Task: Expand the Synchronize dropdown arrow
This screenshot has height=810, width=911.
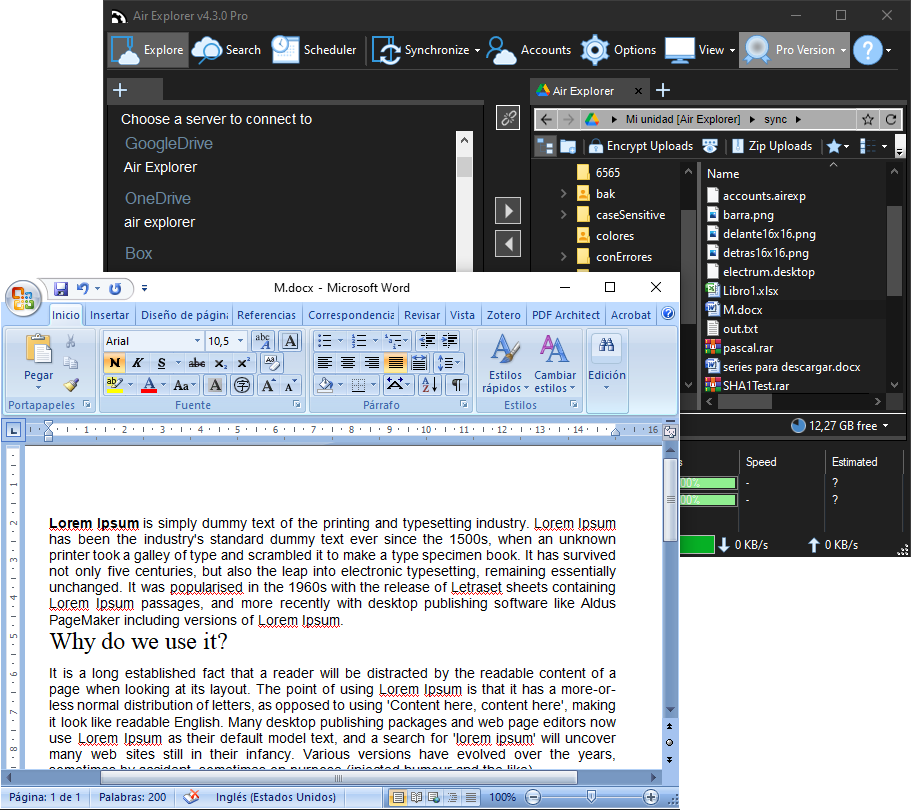Action: pos(478,51)
